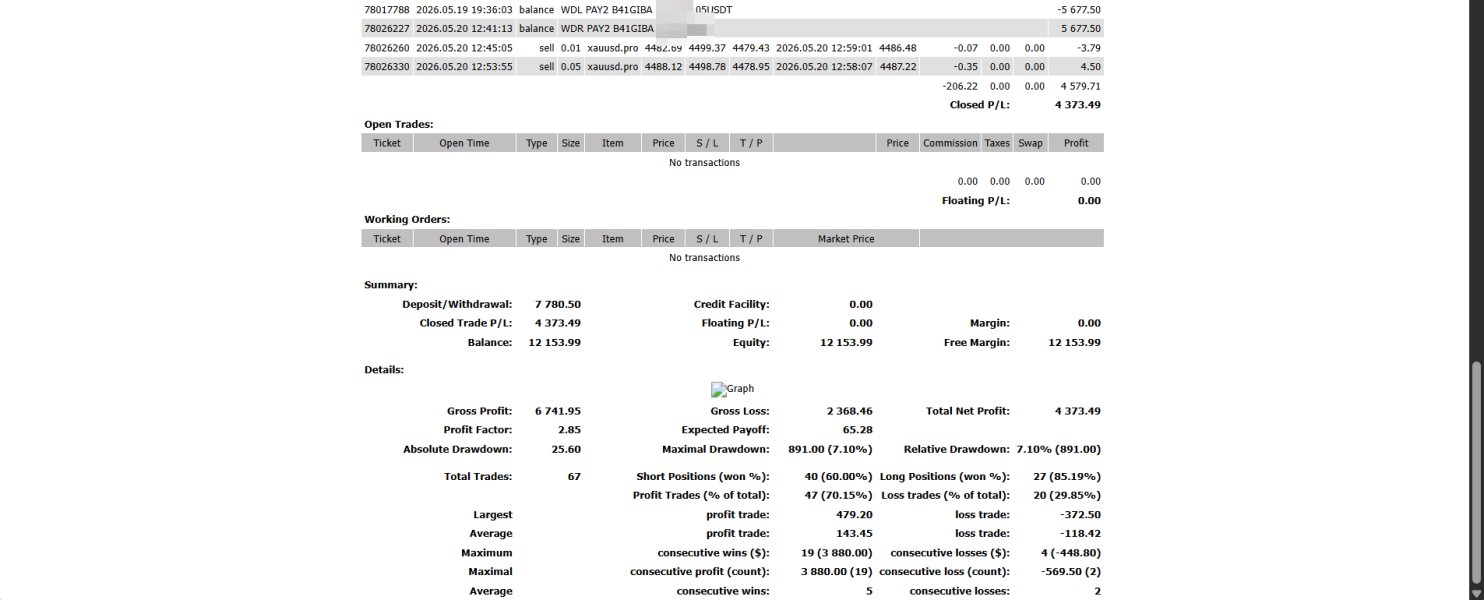Click the Deposit/Withdrawal value 7 780.50

[558, 304]
